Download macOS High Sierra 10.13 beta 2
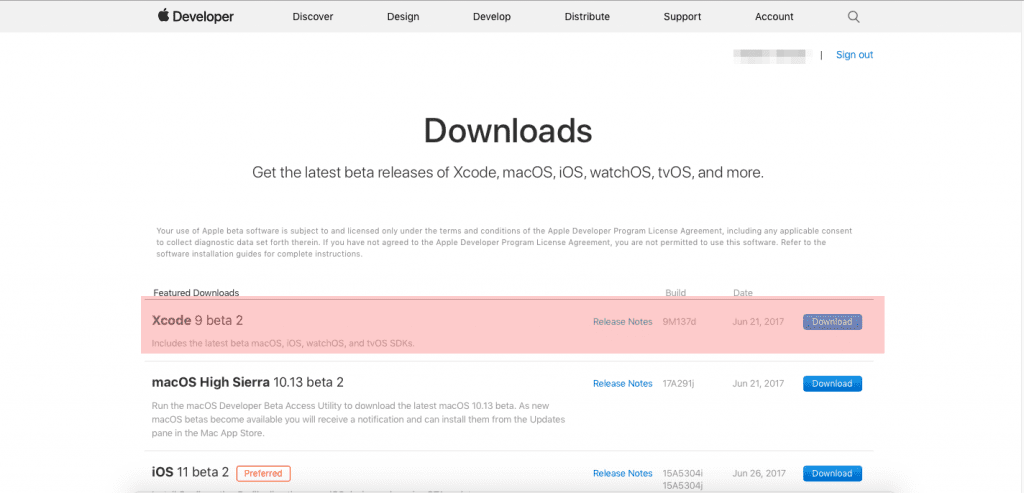The width and height of the screenshot is (1024, 493). pos(832,384)
